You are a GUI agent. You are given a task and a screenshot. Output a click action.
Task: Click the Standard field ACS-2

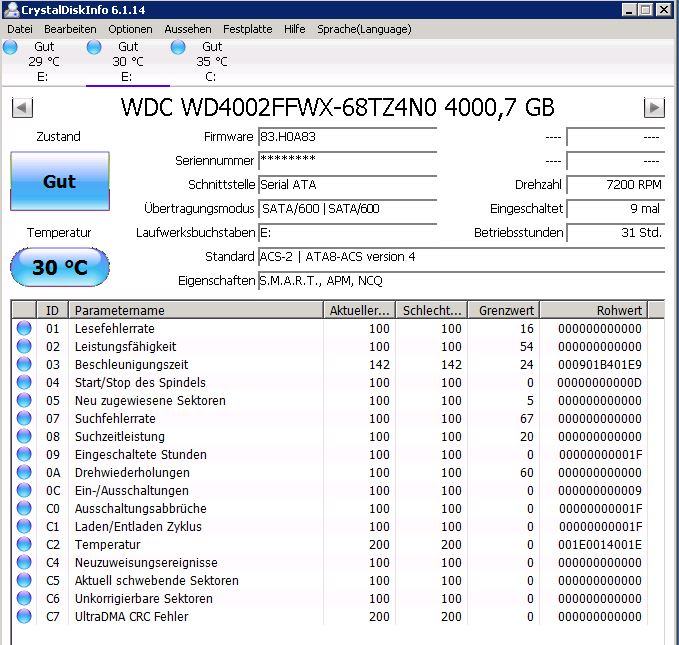[x=461, y=257]
